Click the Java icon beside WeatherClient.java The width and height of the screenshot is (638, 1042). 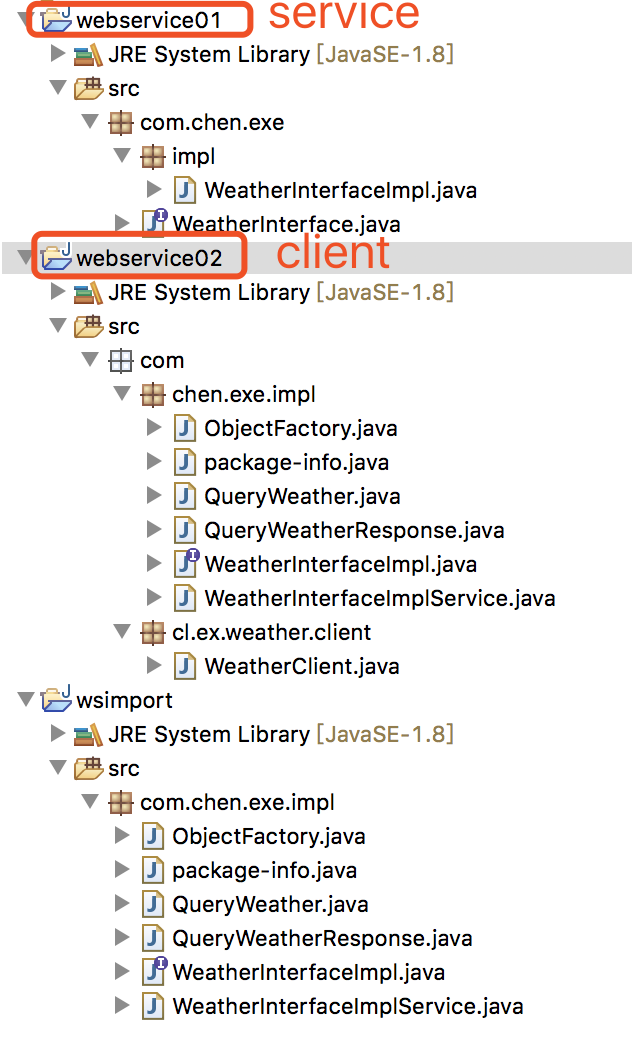point(184,666)
